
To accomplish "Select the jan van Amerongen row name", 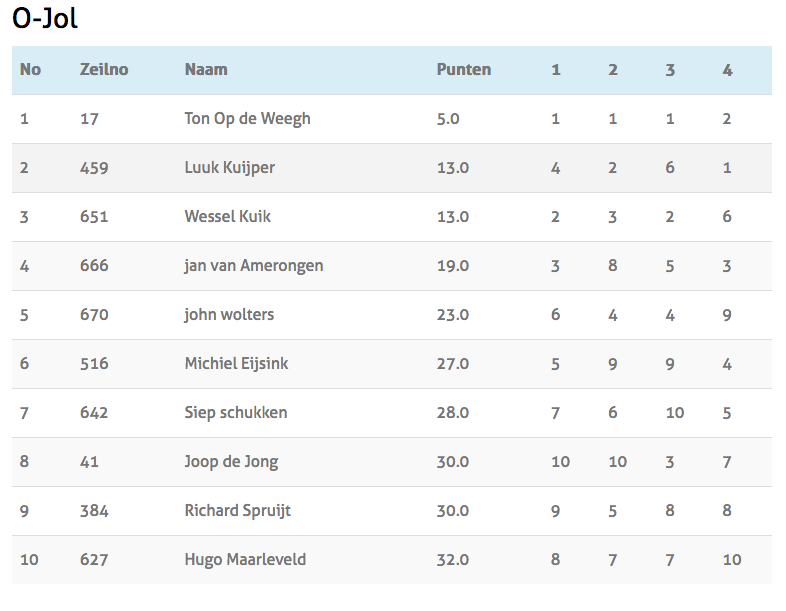I will click(x=253, y=266).
